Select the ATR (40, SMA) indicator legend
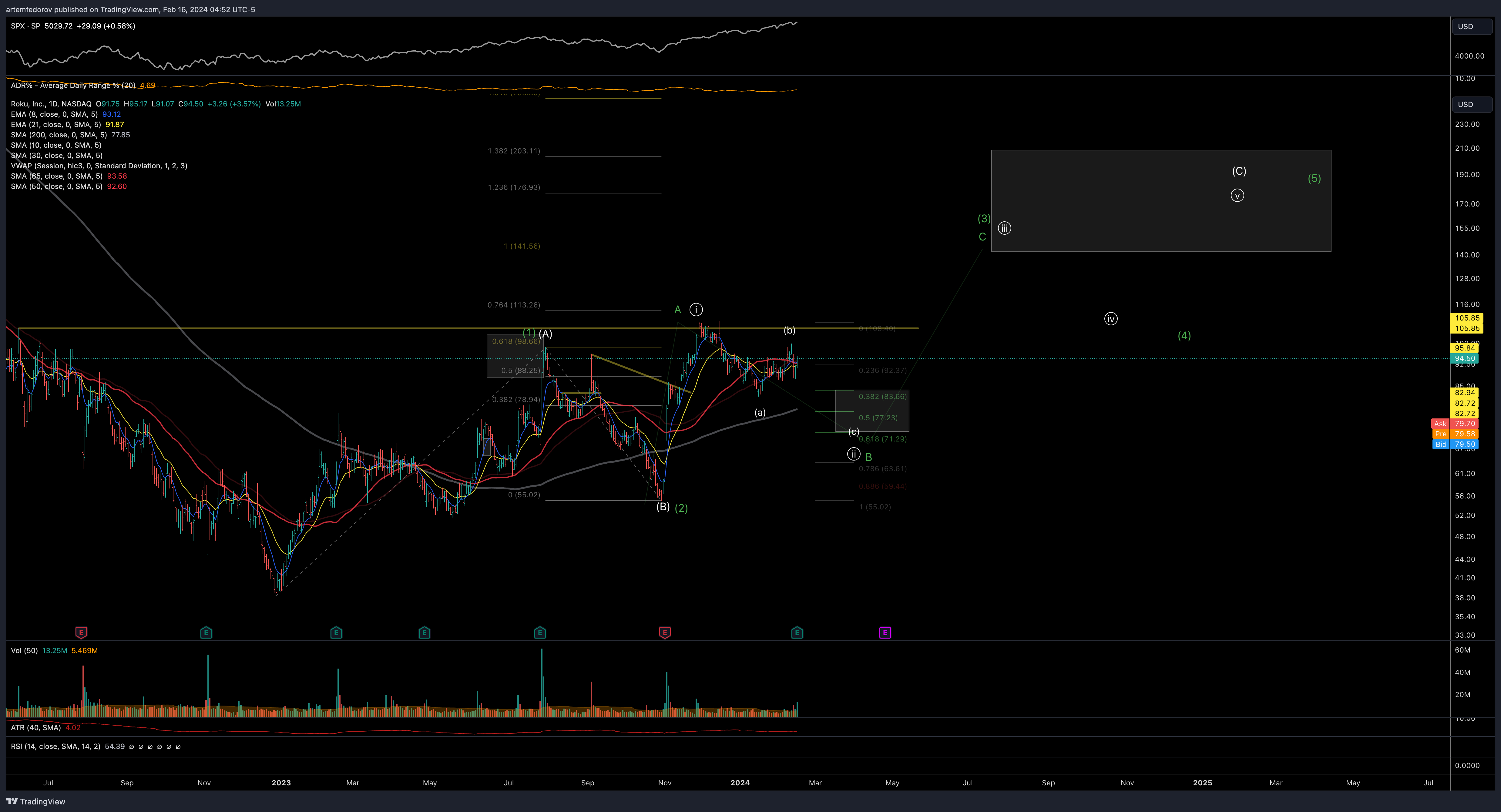This screenshot has width=1501, height=812. (x=35, y=727)
